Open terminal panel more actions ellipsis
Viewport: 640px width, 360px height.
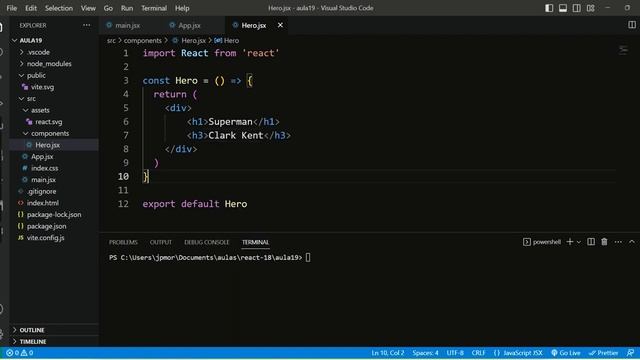coord(618,242)
